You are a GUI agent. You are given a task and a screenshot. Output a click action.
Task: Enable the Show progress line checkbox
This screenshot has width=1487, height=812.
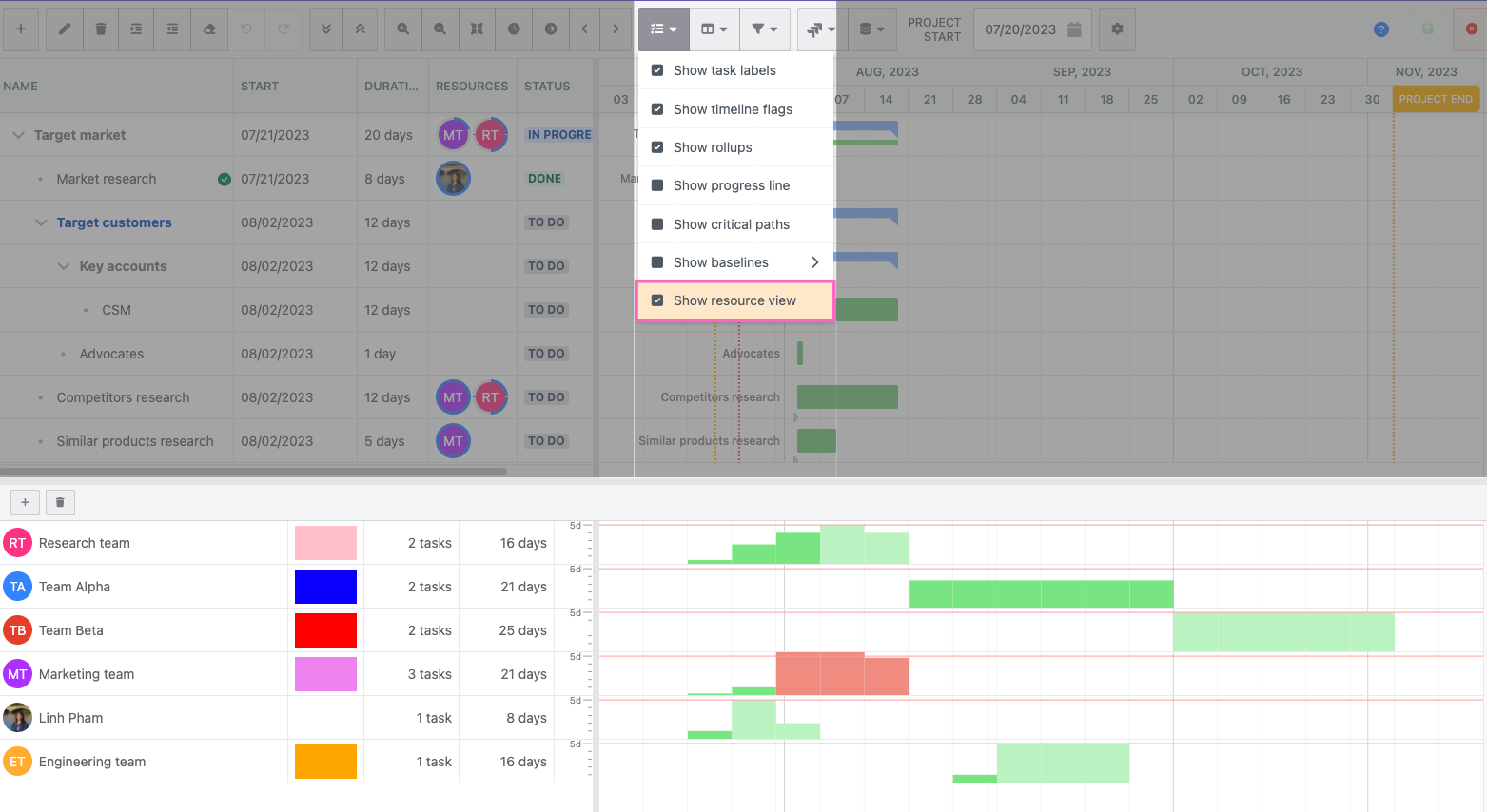click(657, 185)
